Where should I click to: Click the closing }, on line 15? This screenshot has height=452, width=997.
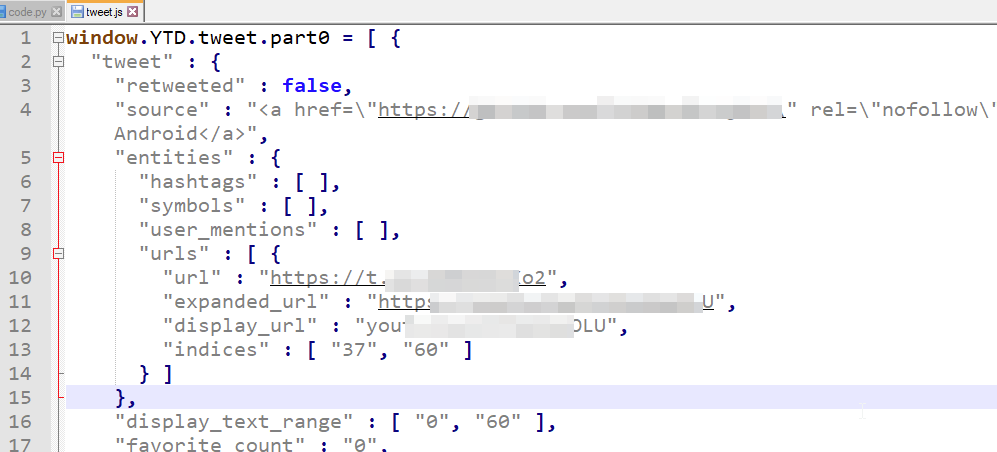tap(126, 398)
